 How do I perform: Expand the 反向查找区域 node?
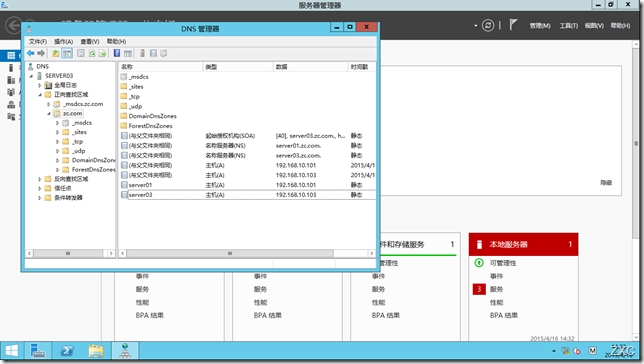[40, 179]
